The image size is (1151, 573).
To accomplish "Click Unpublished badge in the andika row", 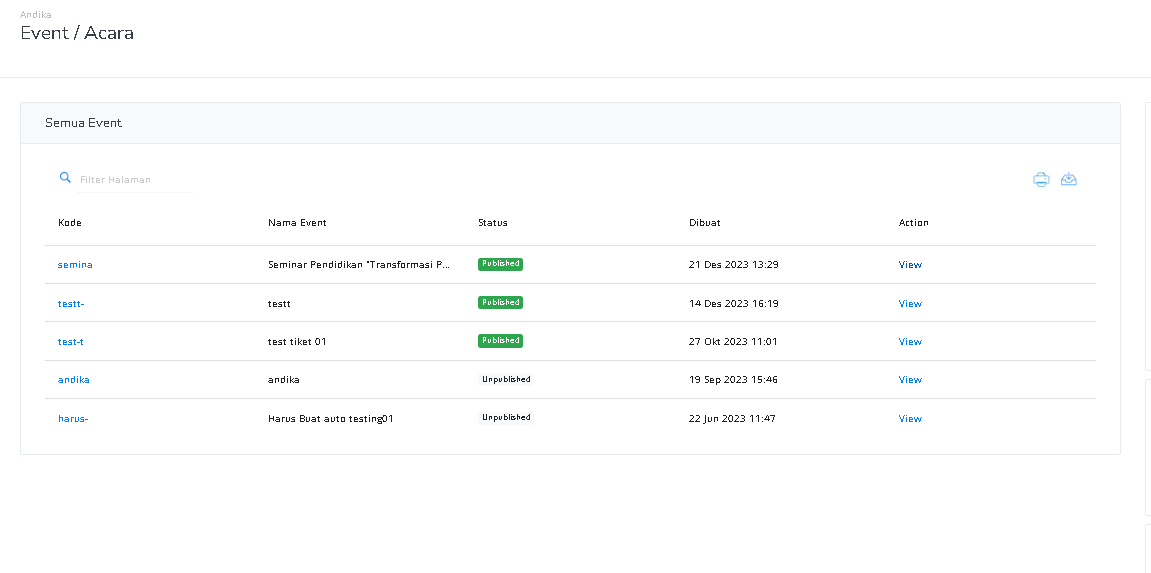I will pyautogui.click(x=506, y=379).
